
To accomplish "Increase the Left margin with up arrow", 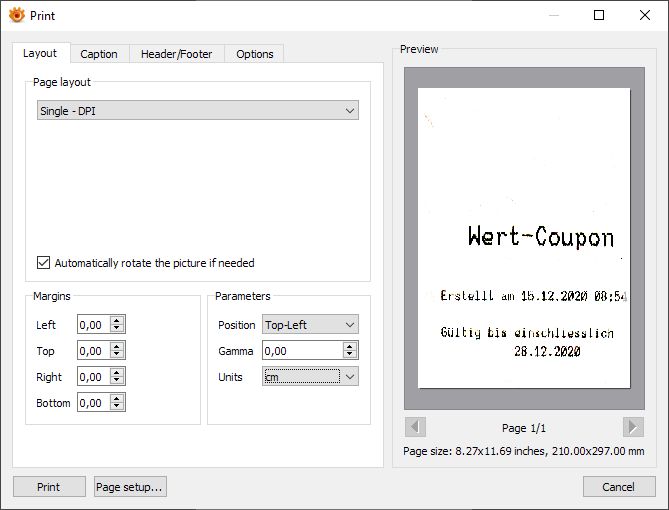I will [117, 320].
